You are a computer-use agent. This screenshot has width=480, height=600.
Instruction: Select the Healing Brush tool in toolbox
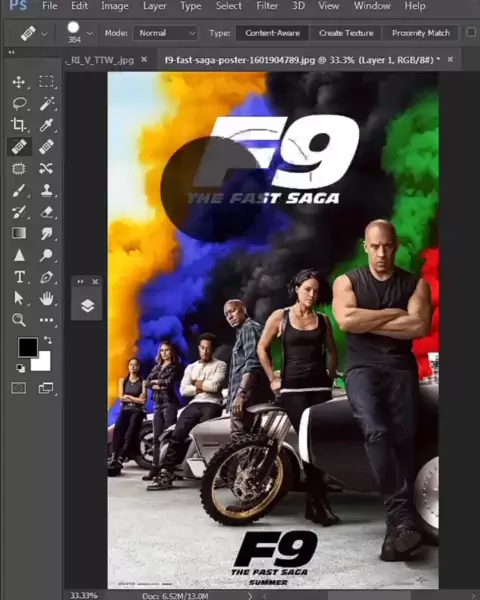pos(46,147)
